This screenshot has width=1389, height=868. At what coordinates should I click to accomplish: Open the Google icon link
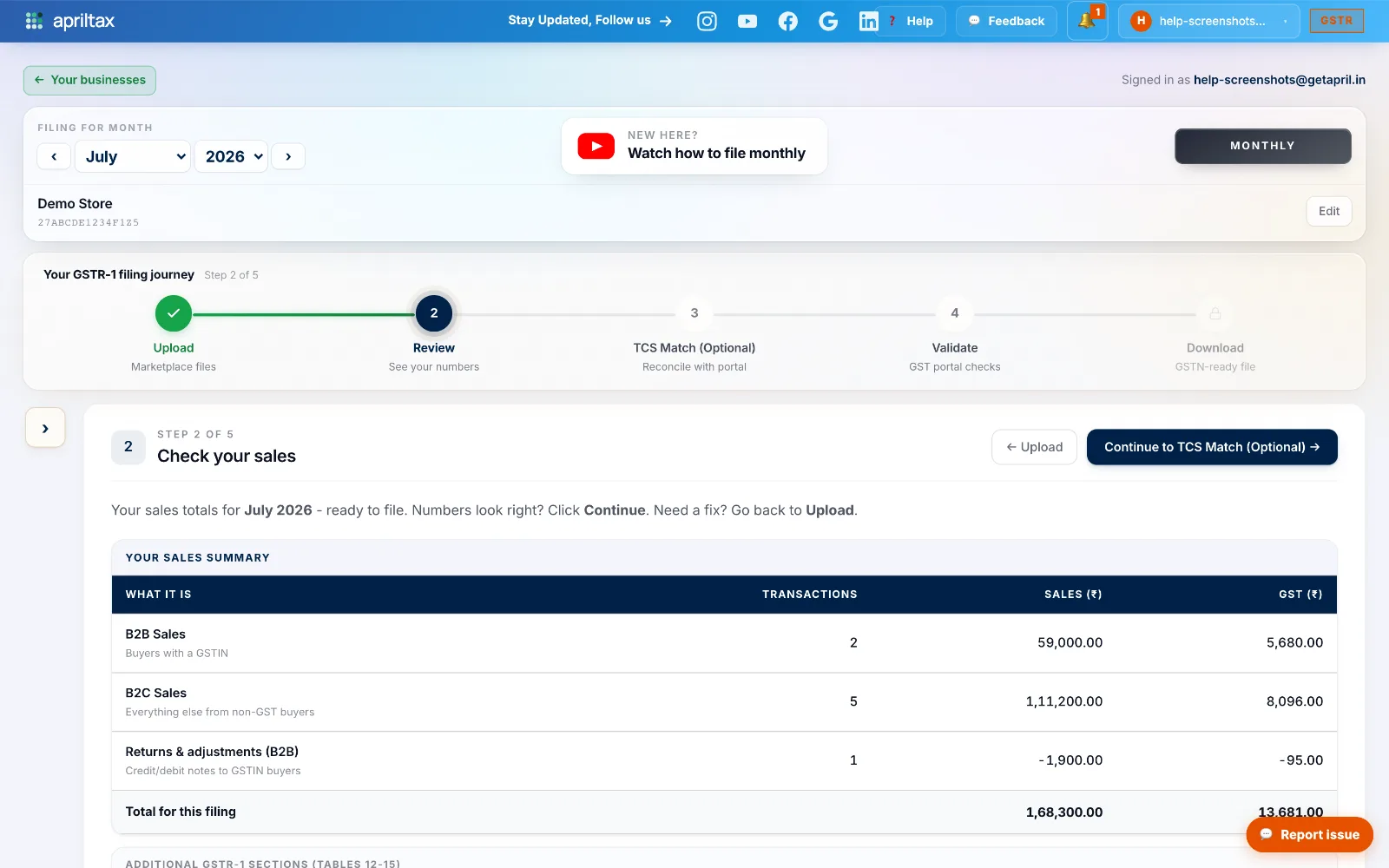[828, 21]
